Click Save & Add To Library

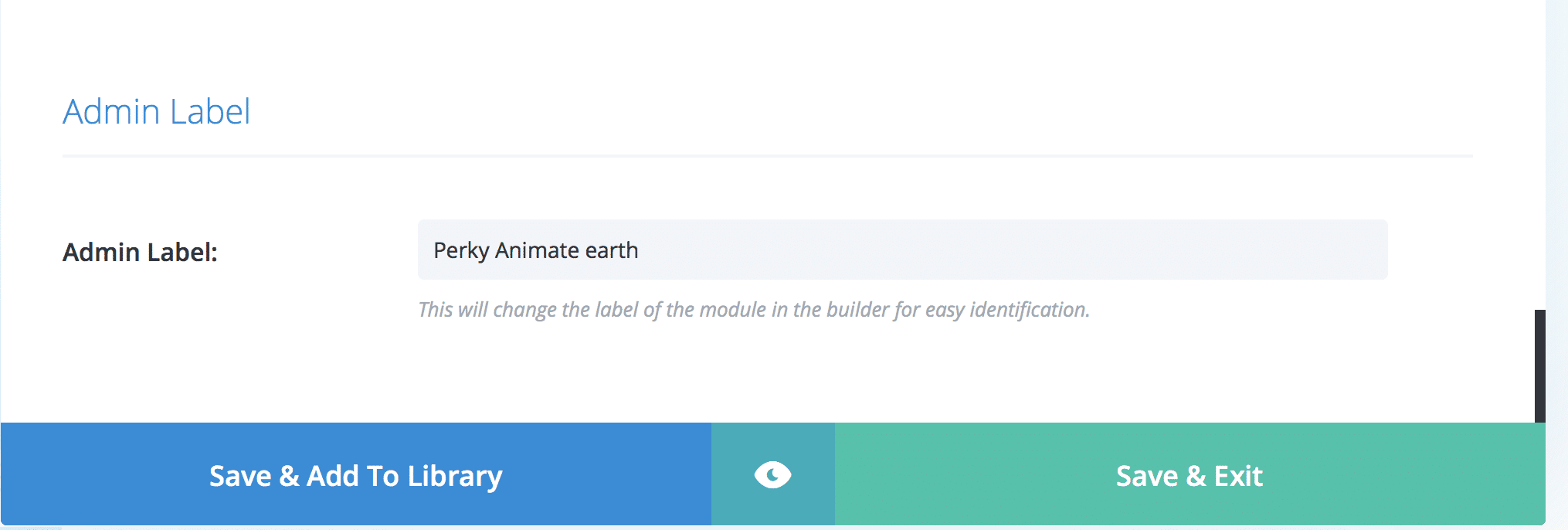[356, 474]
